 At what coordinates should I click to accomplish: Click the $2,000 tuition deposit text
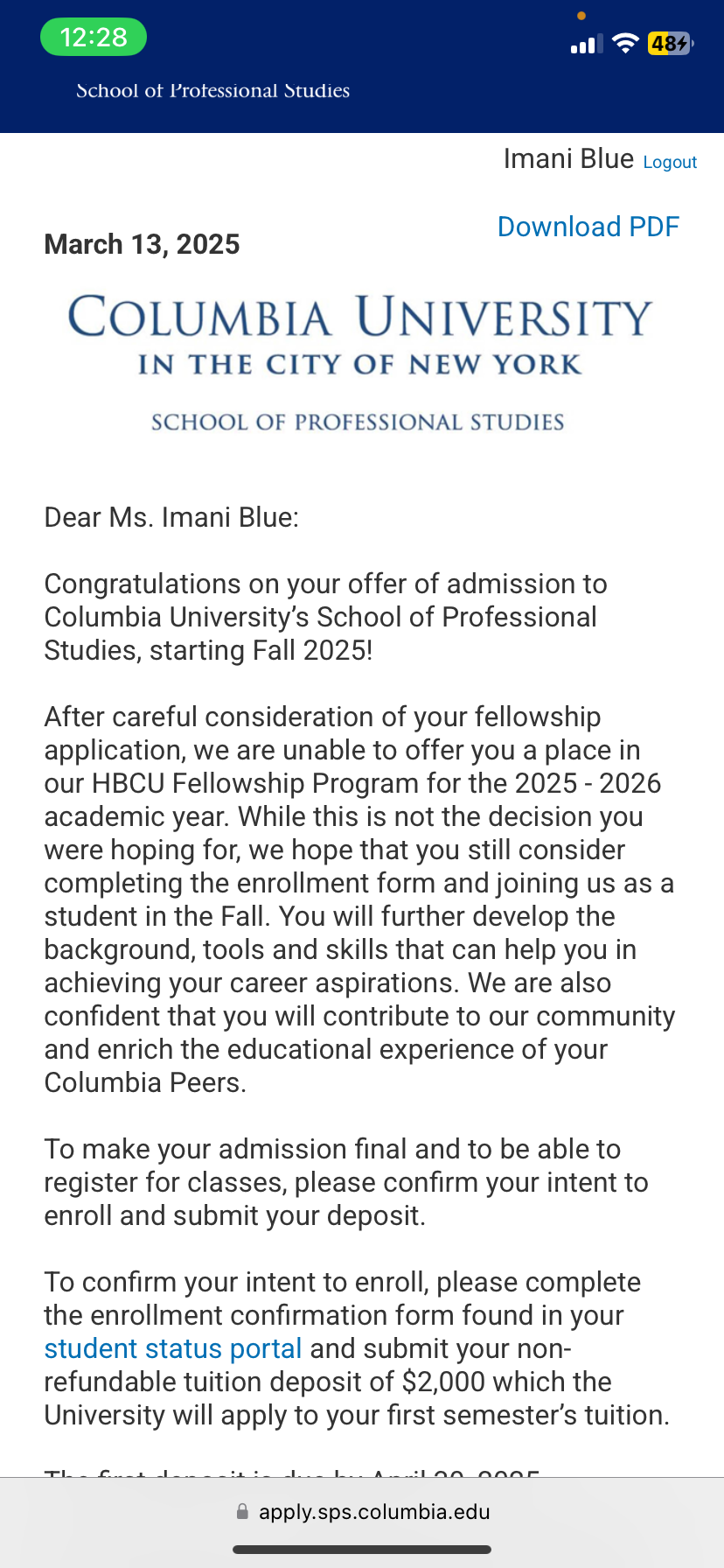(x=443, y=1382)
